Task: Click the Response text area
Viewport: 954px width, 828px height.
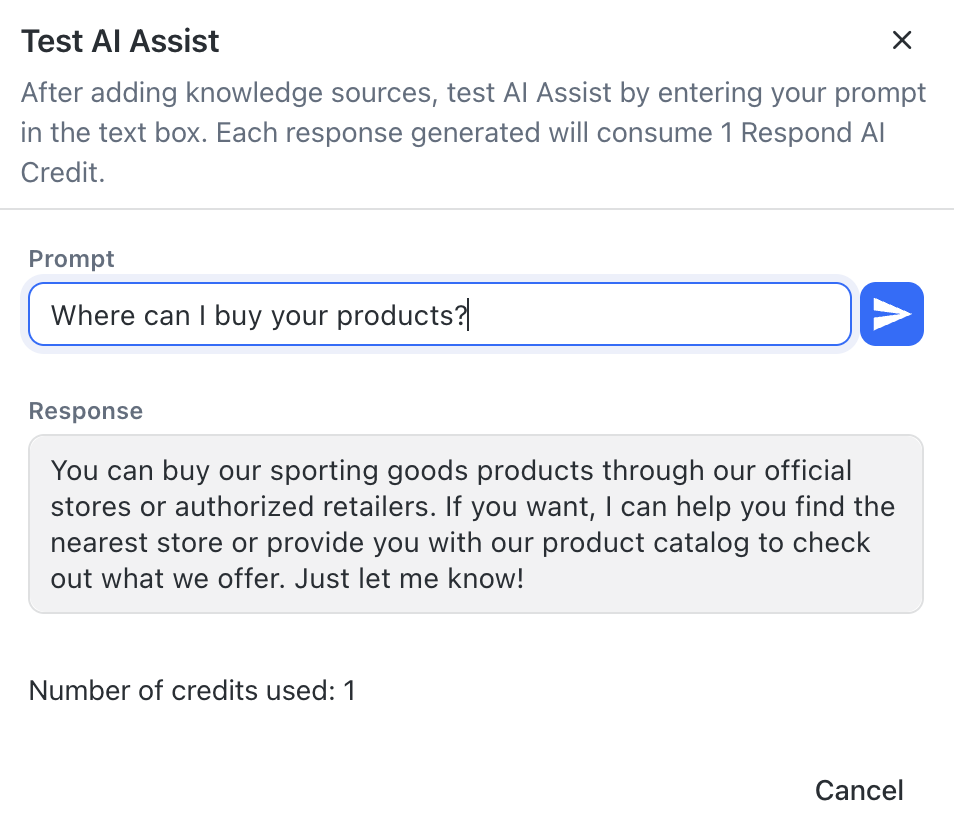Action: coord(475,523)
